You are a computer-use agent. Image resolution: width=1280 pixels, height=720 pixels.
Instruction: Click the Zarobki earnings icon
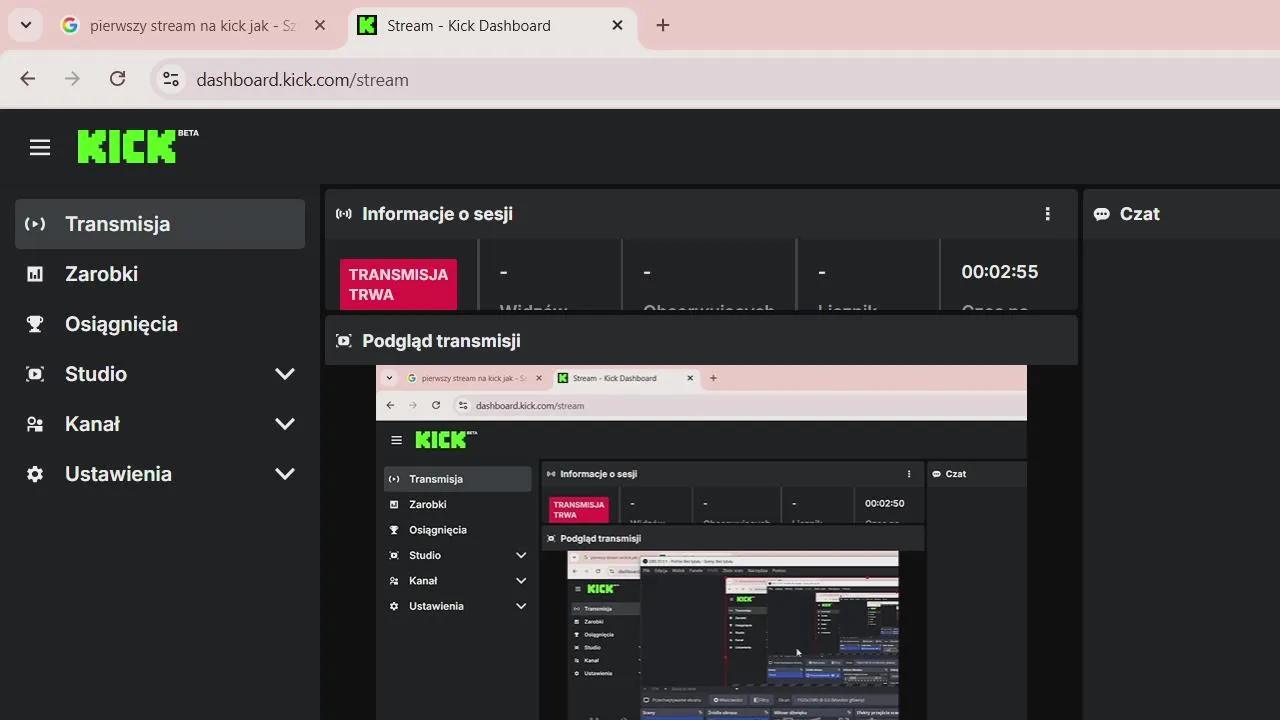[35, 274]
